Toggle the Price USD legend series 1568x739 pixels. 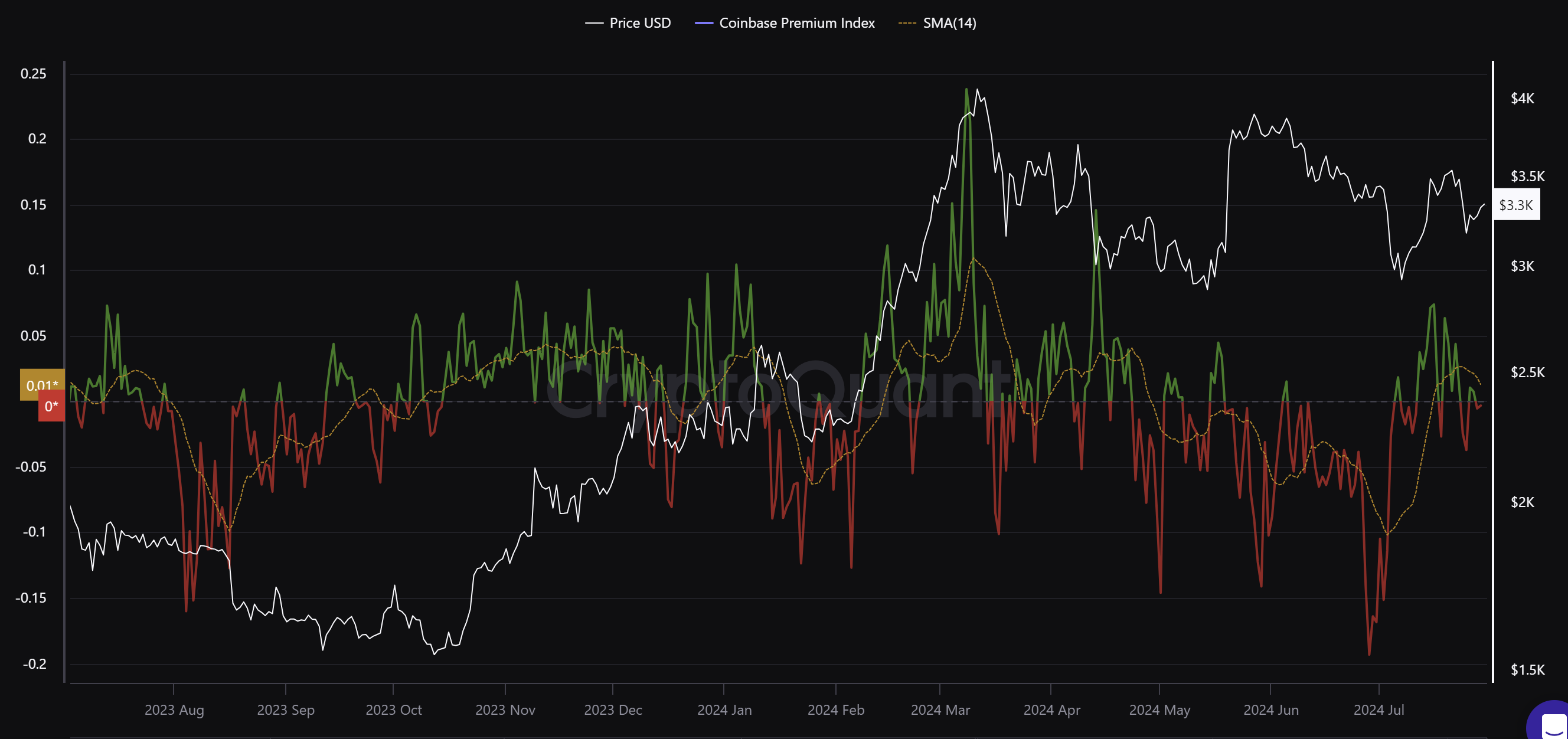point(628,23)
